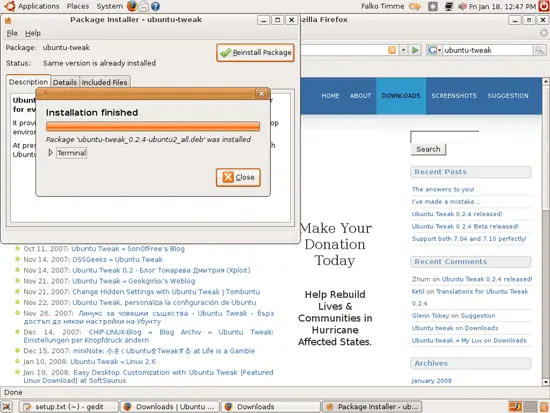Open 'Easy Desktop Customization with Ubuntu Tweak' link
Viewport: 550px width, 413px height.
(x=148, y=377)
